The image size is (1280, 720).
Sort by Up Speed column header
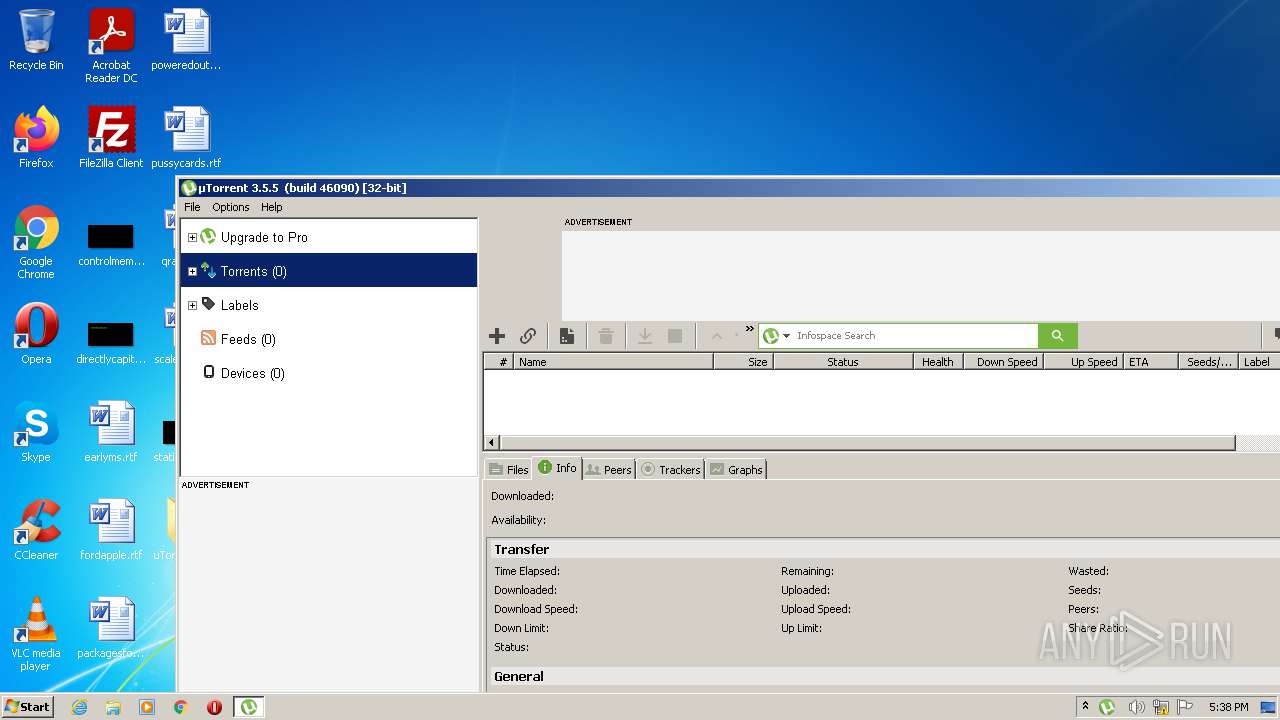pos(1084,362)
